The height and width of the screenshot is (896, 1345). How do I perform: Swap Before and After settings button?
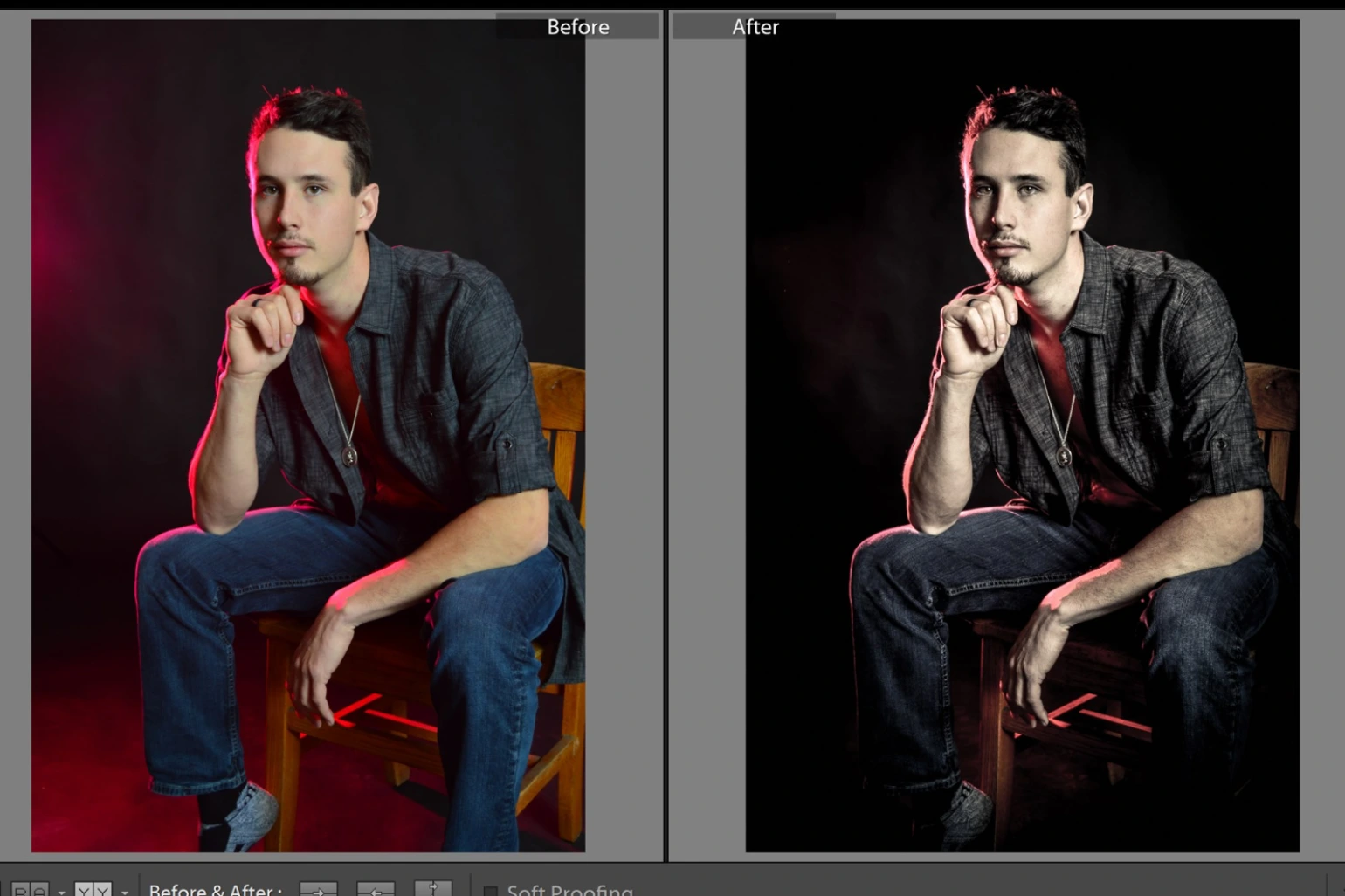tap(433, 889)
